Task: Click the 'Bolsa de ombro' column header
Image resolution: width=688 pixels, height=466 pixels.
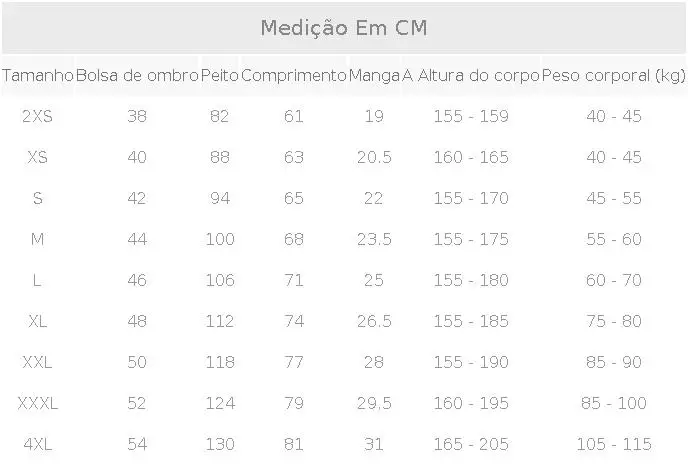Action: (137, 75)
